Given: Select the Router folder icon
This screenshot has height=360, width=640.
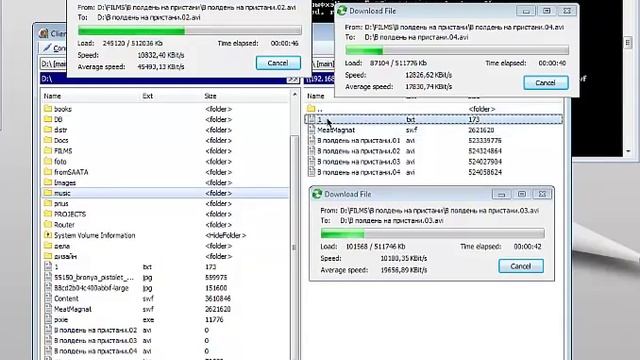Looking at the screenshot, I should [48, 224].
